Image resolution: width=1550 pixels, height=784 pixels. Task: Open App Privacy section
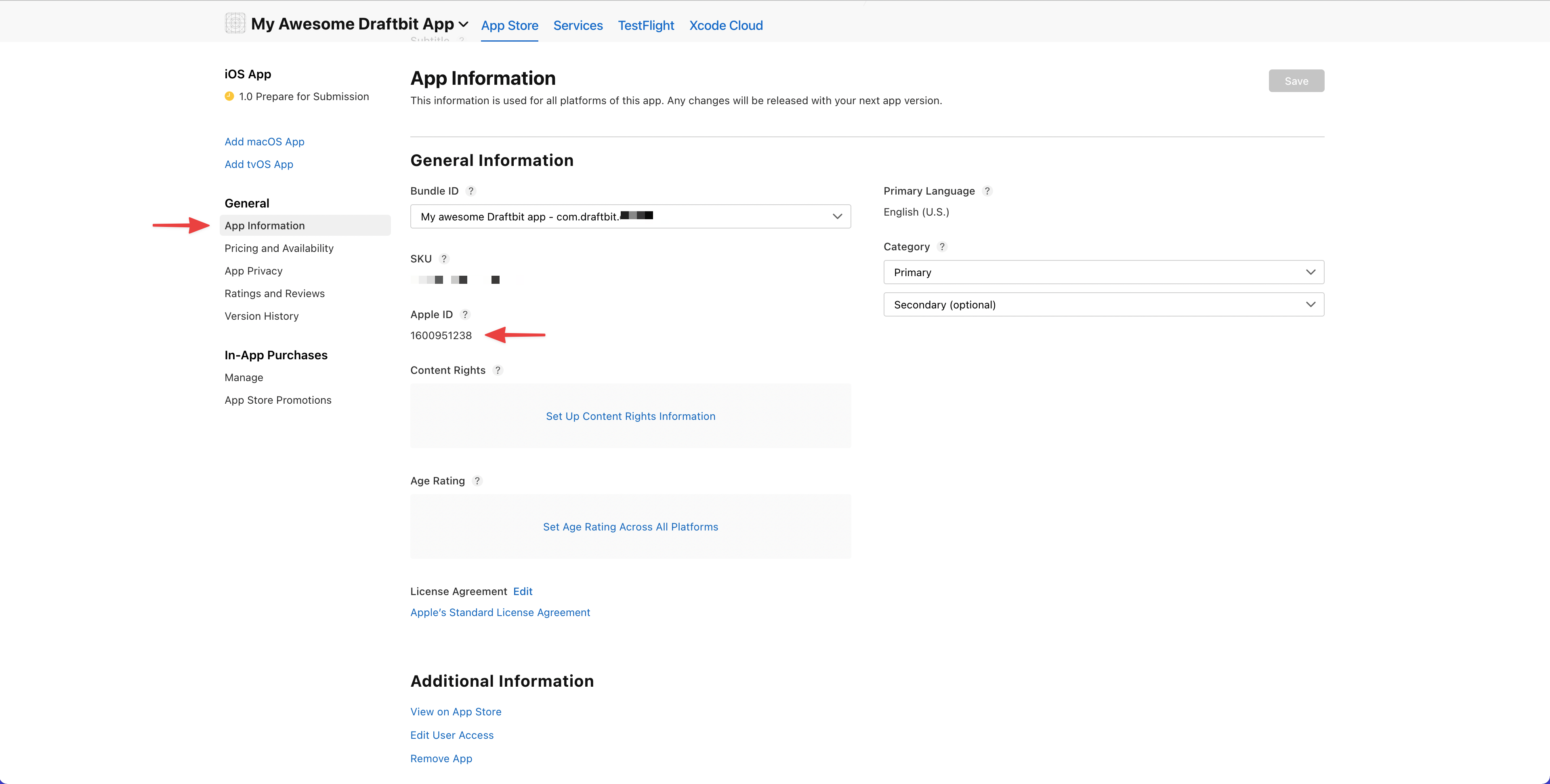click(253, 271)
